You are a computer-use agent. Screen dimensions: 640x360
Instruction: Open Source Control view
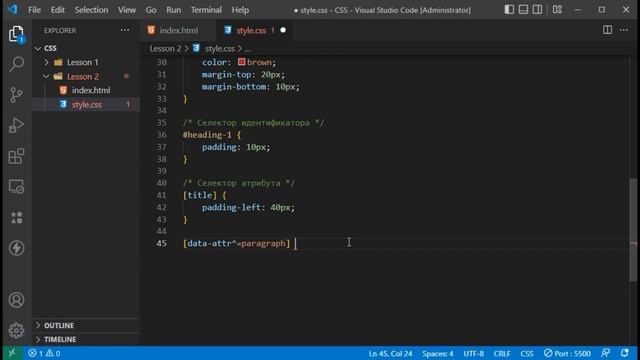tap(16, 95)
